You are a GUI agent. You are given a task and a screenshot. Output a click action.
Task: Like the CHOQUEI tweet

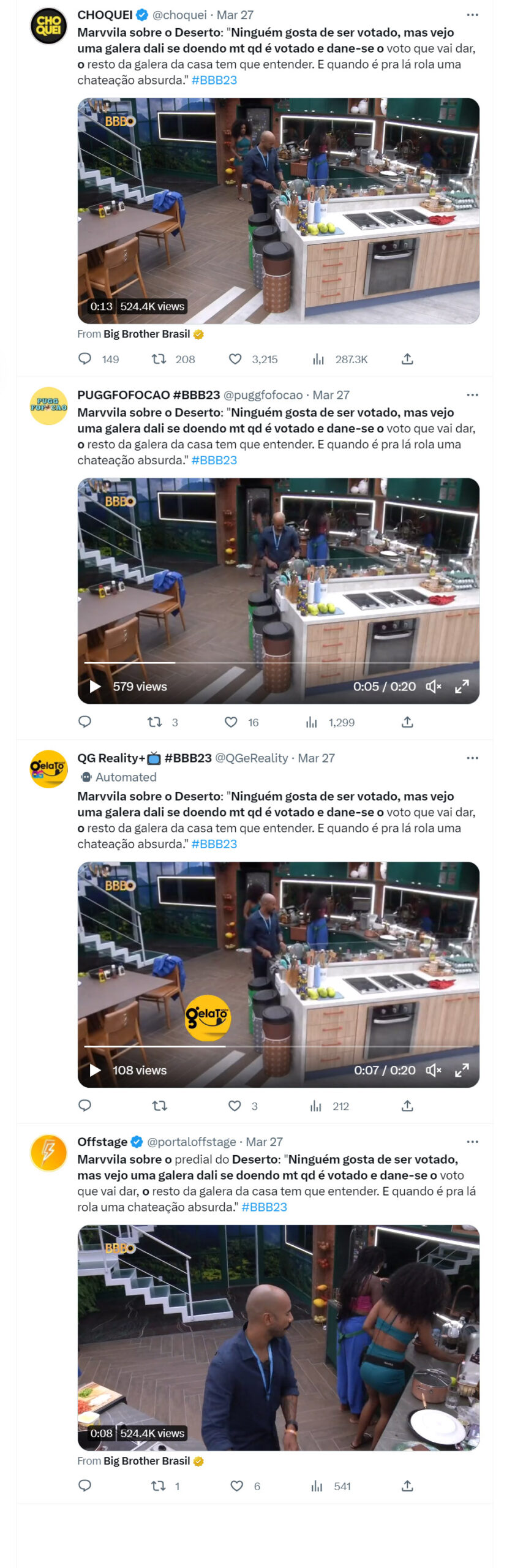pyautogui.click(x=235, y=359)
